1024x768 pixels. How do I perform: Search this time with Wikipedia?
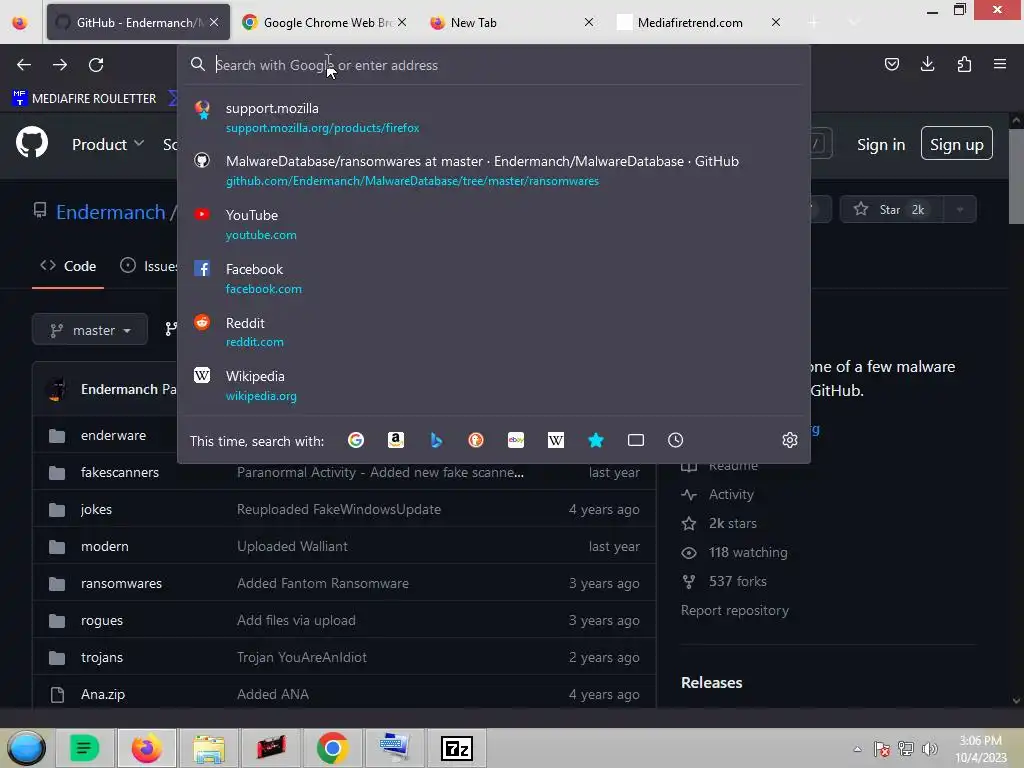pos(556,440)
